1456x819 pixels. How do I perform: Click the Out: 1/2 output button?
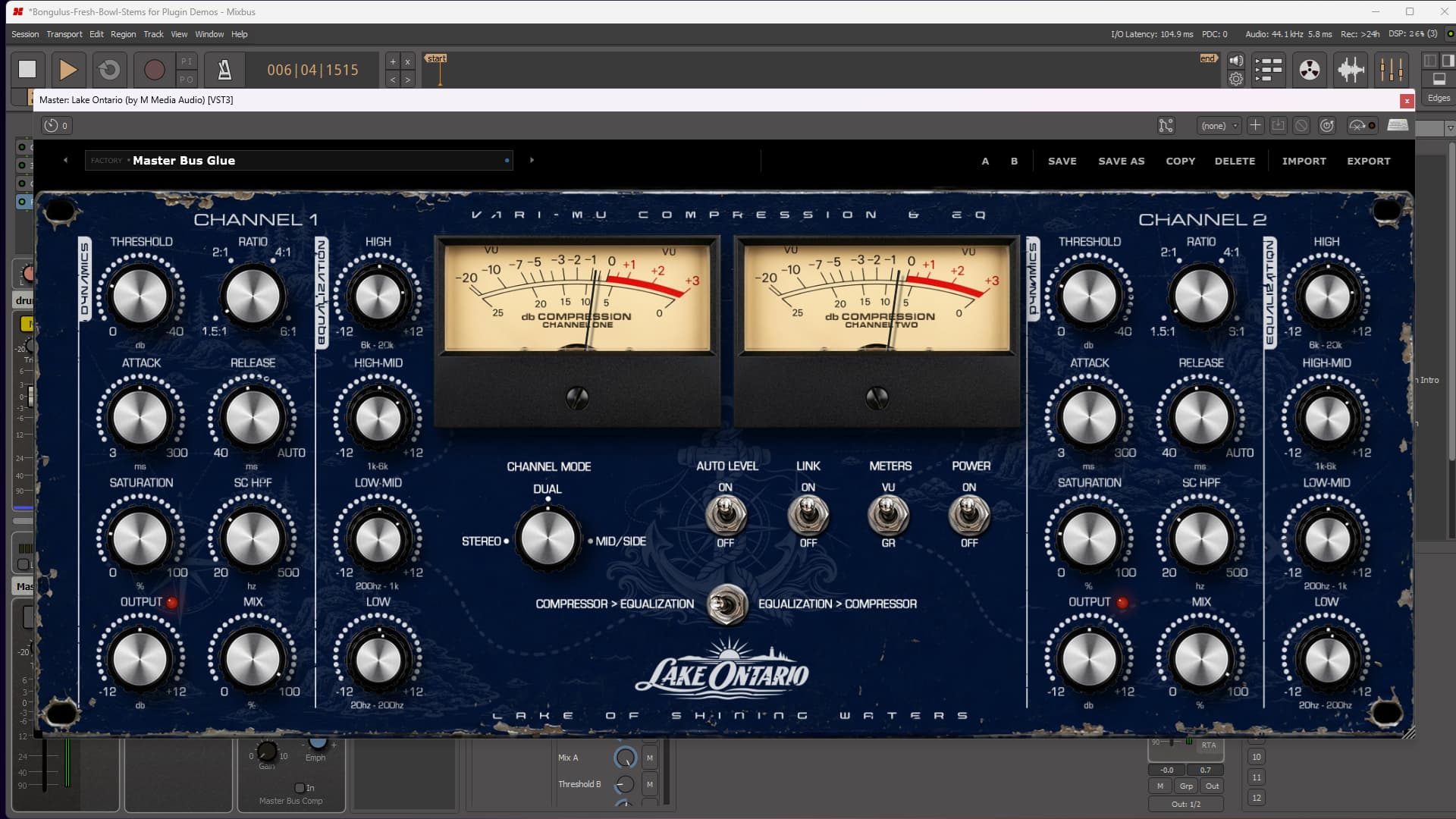(x=1186, y=804)
